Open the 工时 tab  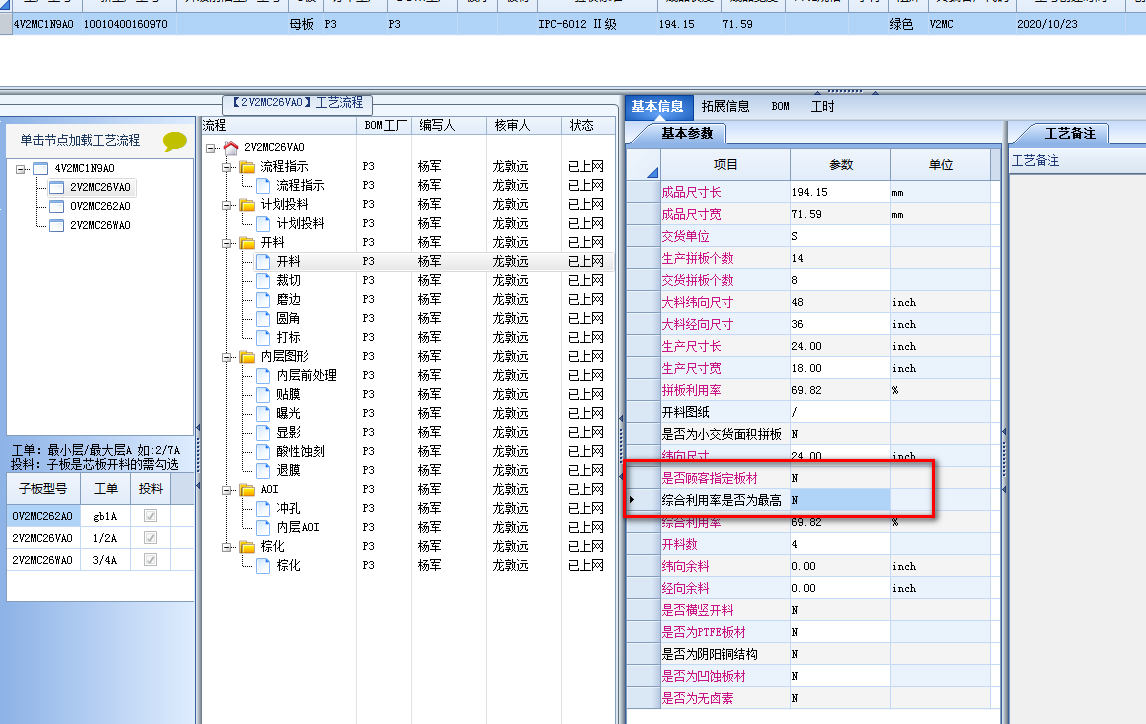[x=822, y=107]
